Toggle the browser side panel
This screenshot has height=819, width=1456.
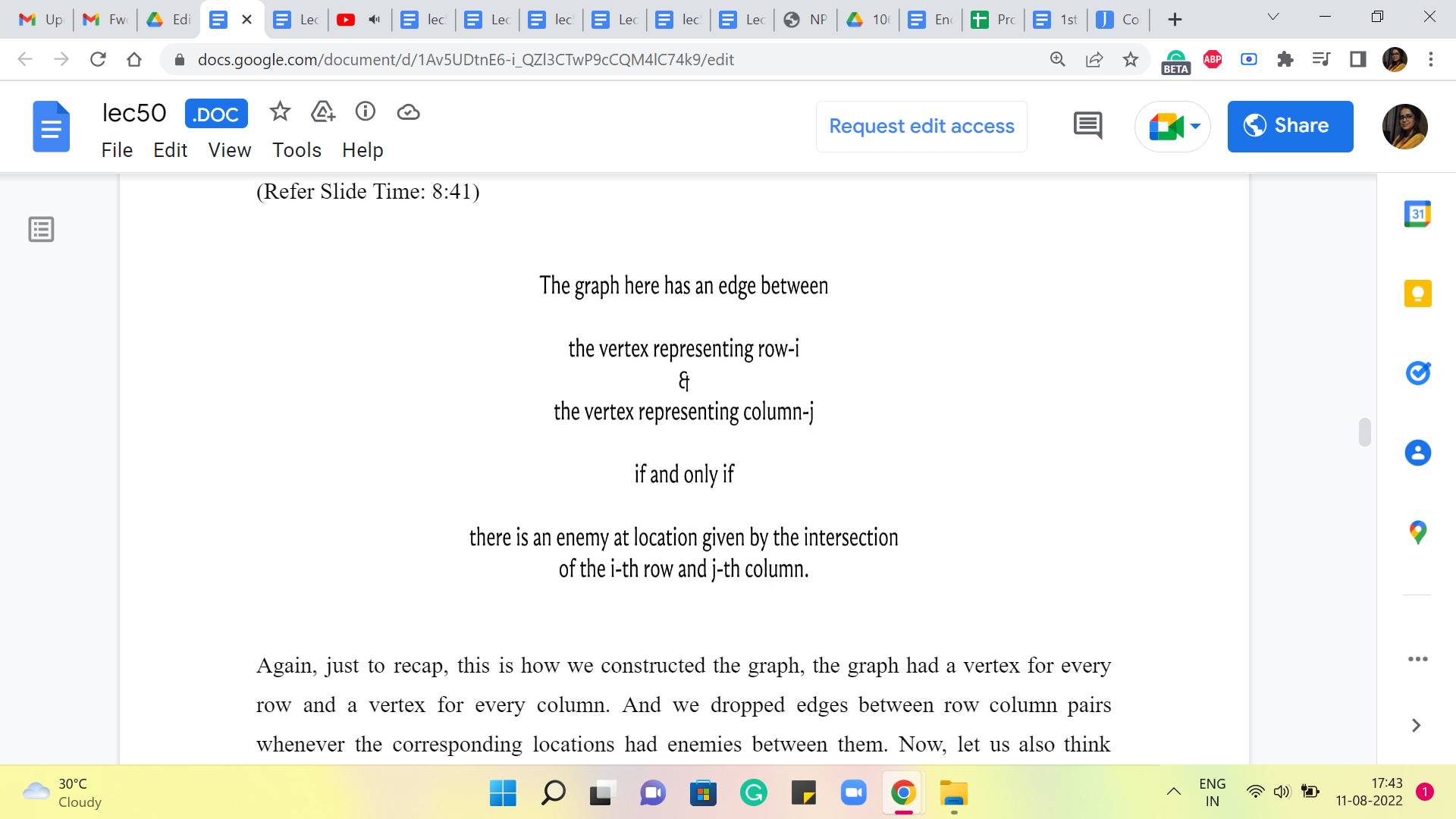coord(1357,59)
